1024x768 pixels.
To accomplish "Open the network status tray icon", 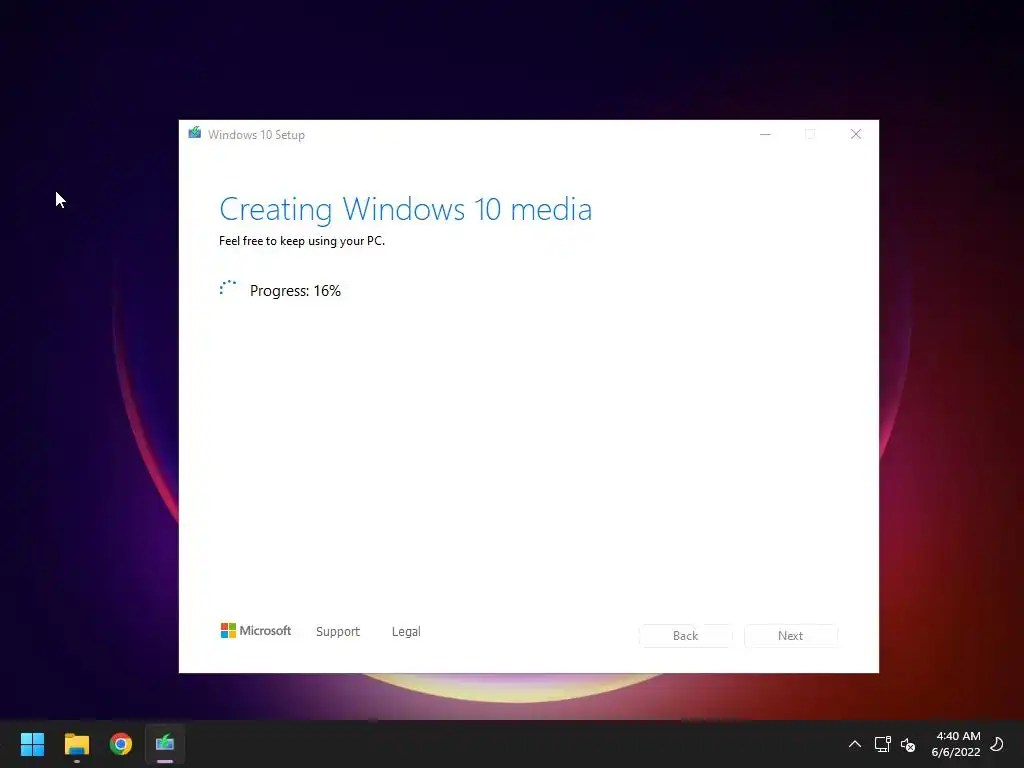I will [x=882, y=744].
